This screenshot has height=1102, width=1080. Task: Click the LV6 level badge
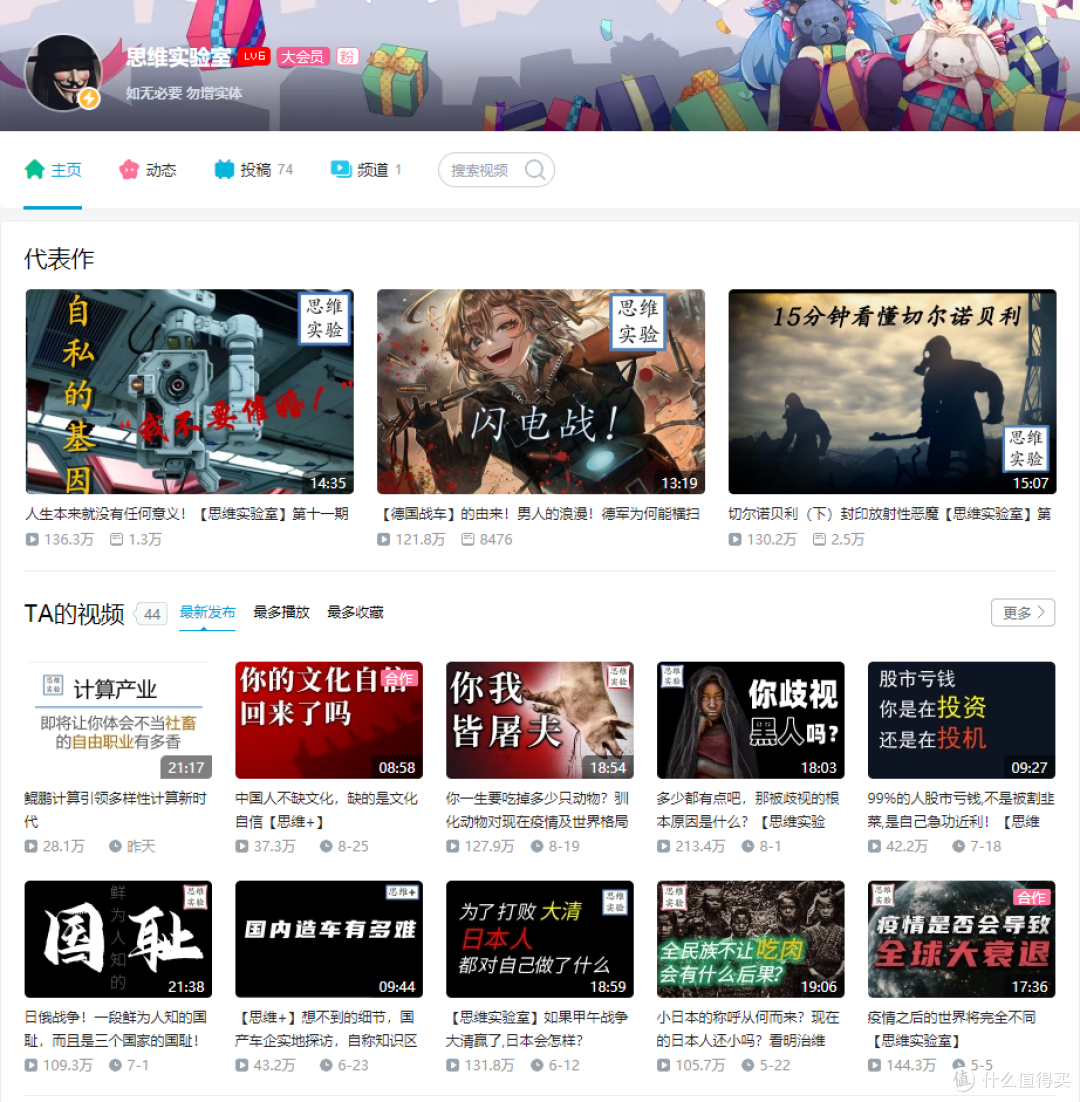coord(254,56)
